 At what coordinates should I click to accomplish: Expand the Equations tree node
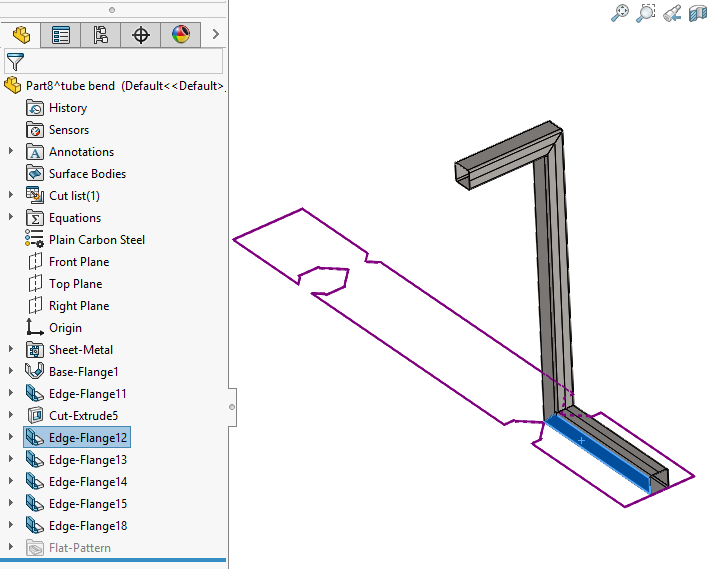pos(11,217)
